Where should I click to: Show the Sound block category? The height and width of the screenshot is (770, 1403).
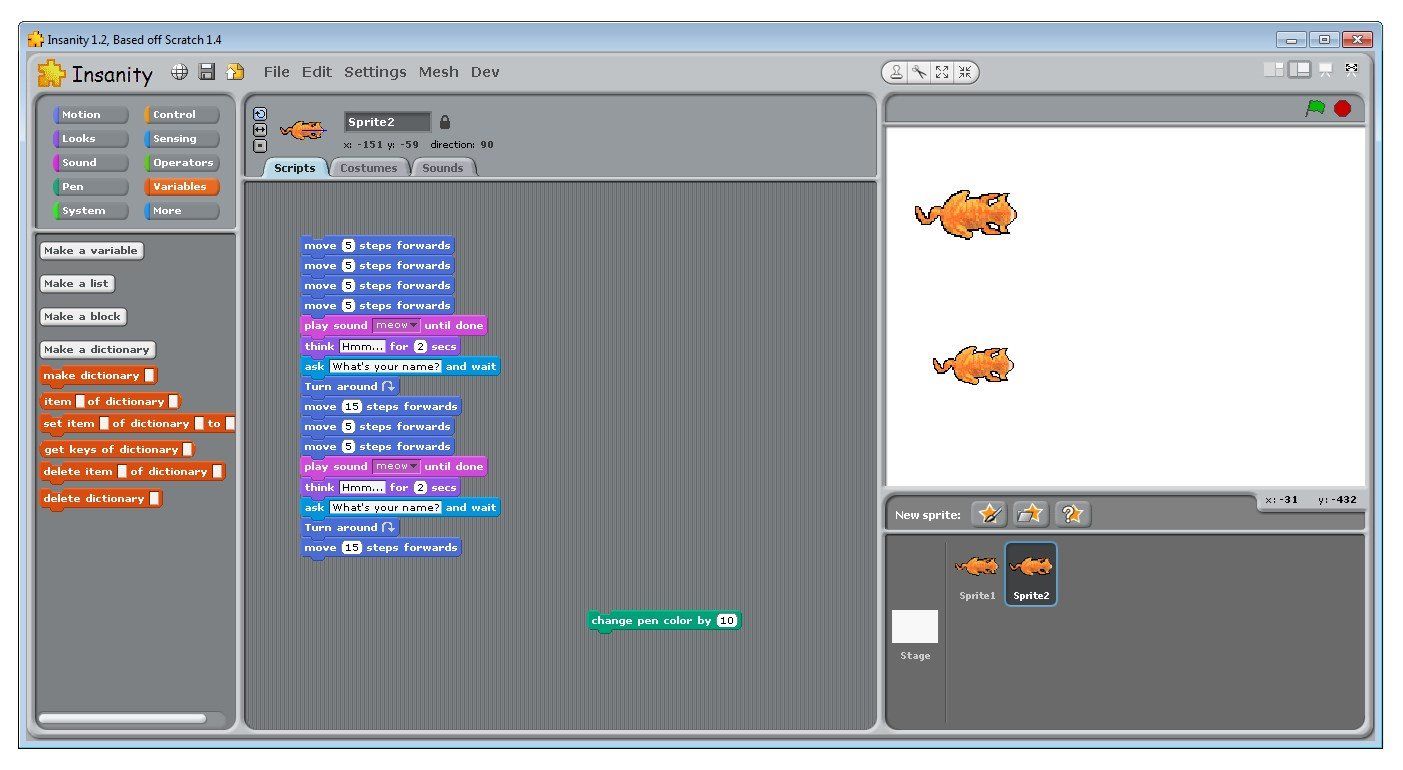click(x=91, y=163)
